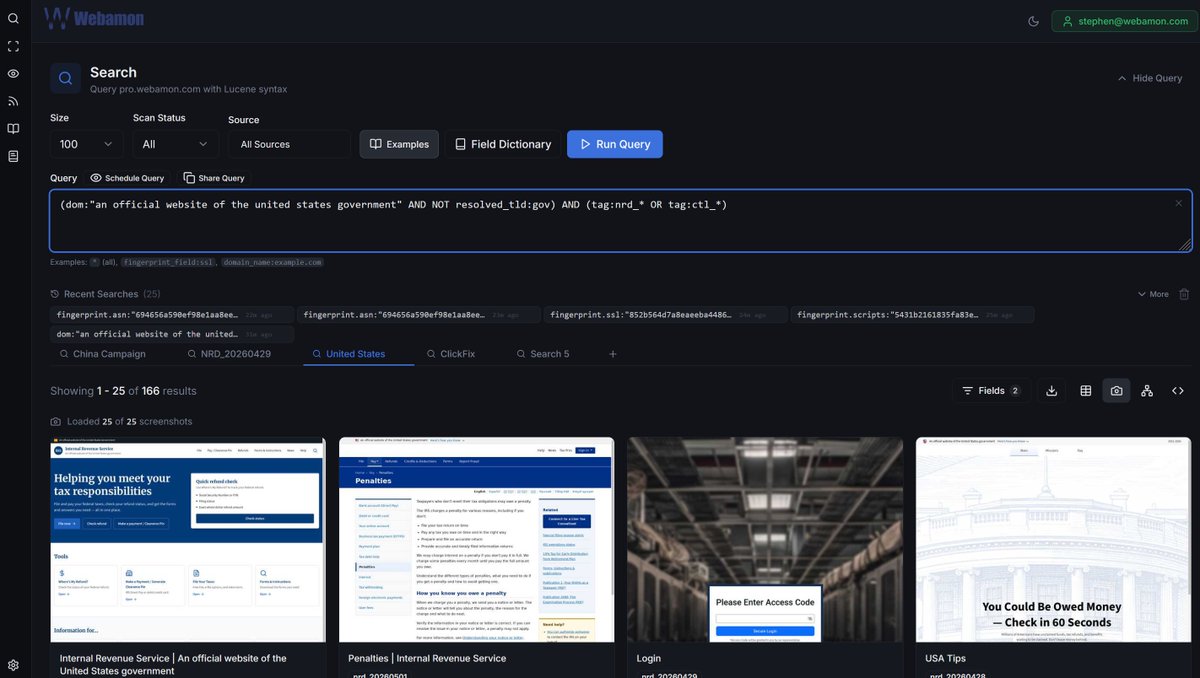Viewport: 1200px width, 678px height.
Task: Click example chip domain_name:example.com
Action: pos(273,262)
